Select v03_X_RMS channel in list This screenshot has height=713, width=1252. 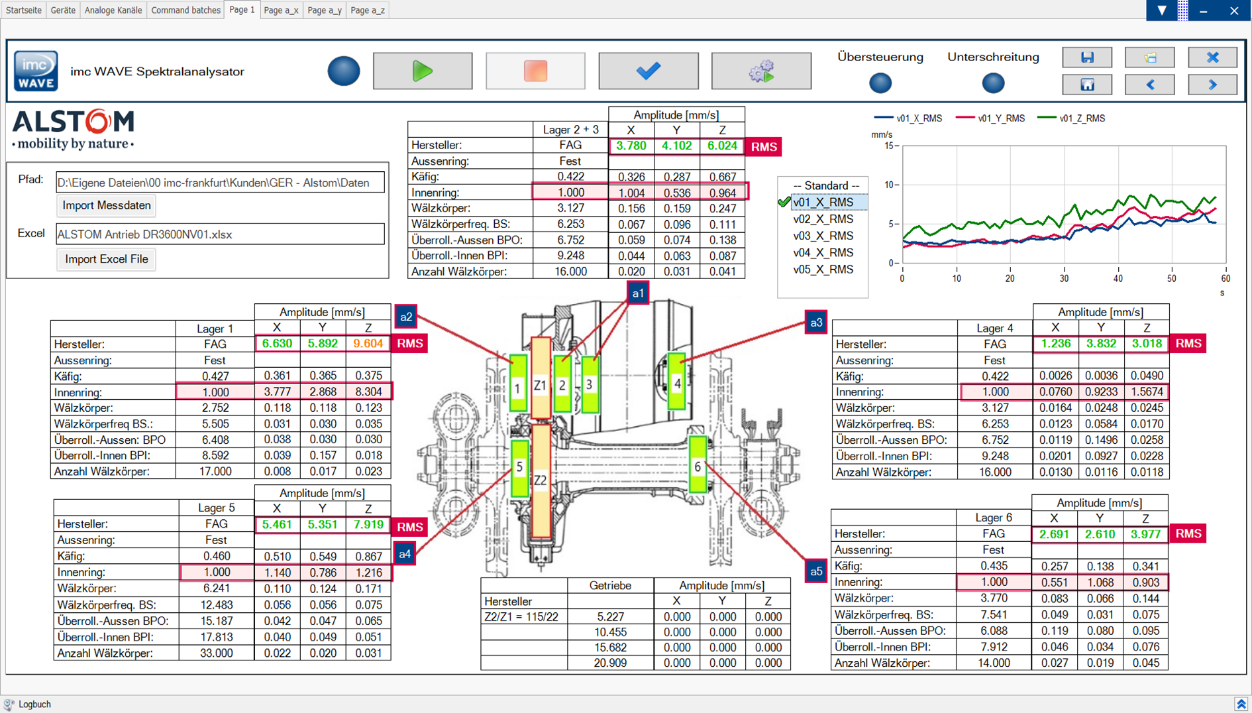pos(823,236)
